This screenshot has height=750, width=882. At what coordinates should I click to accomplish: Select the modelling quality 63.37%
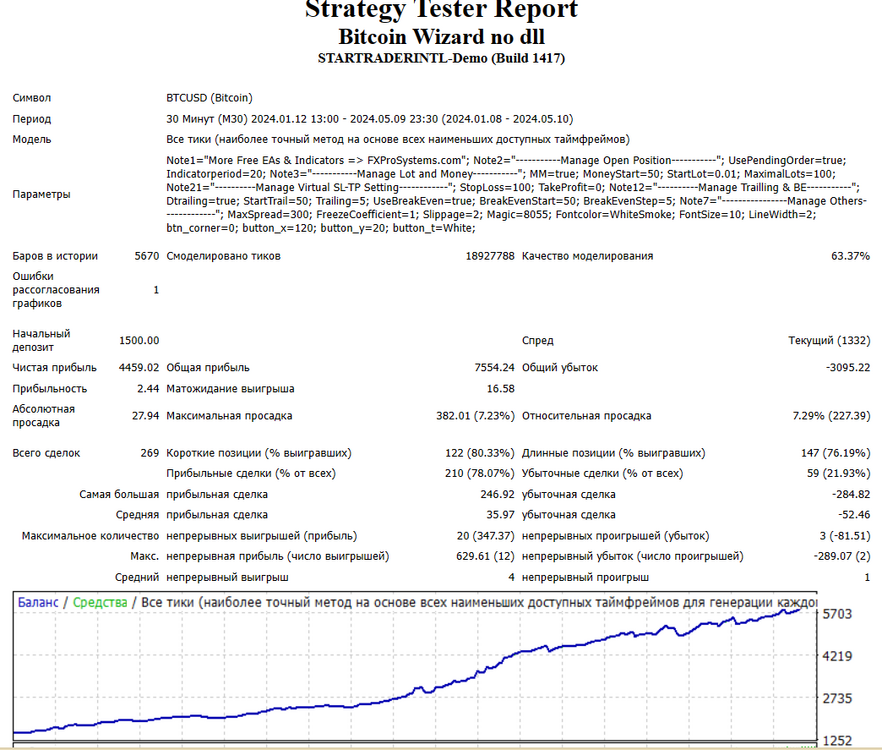(850, 256)
